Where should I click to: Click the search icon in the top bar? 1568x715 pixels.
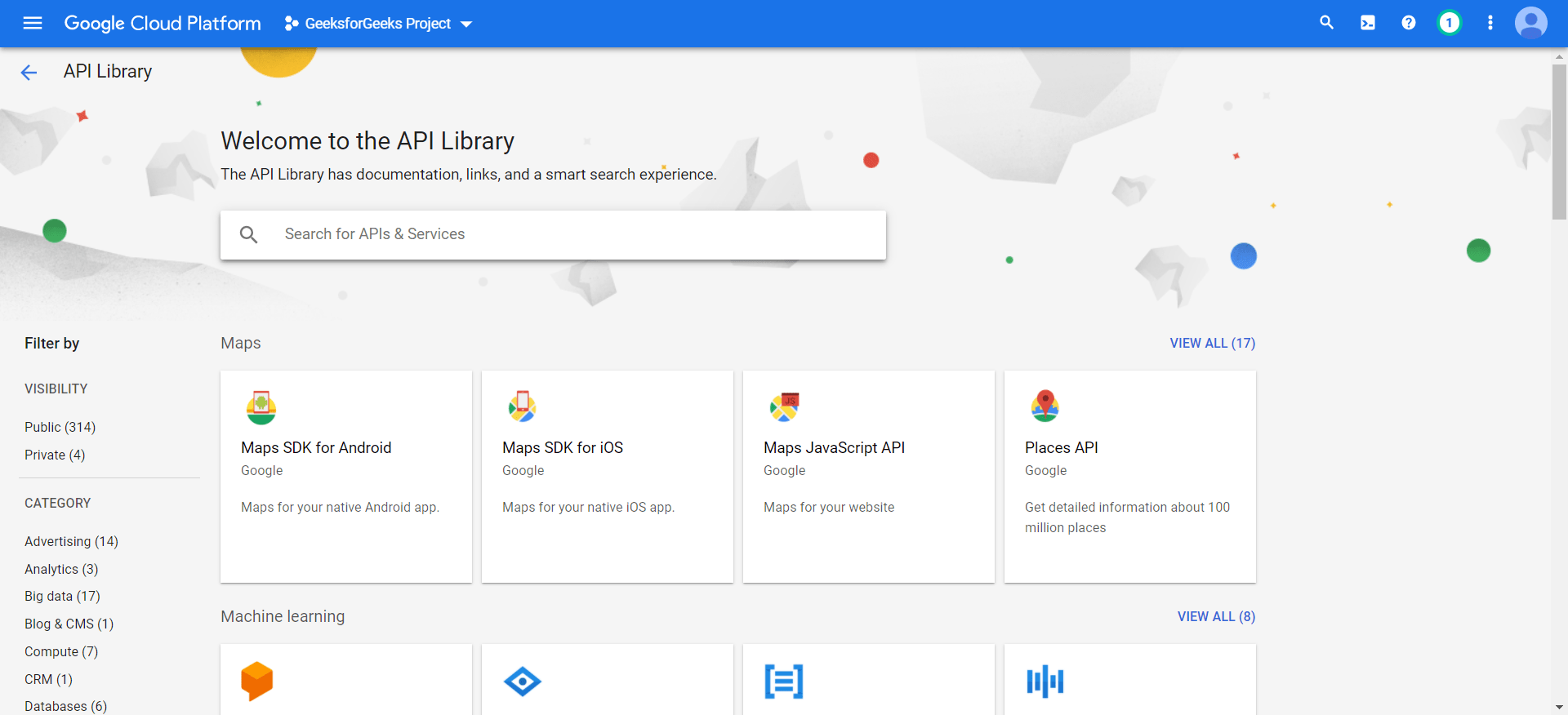[x=1327, y=23]
